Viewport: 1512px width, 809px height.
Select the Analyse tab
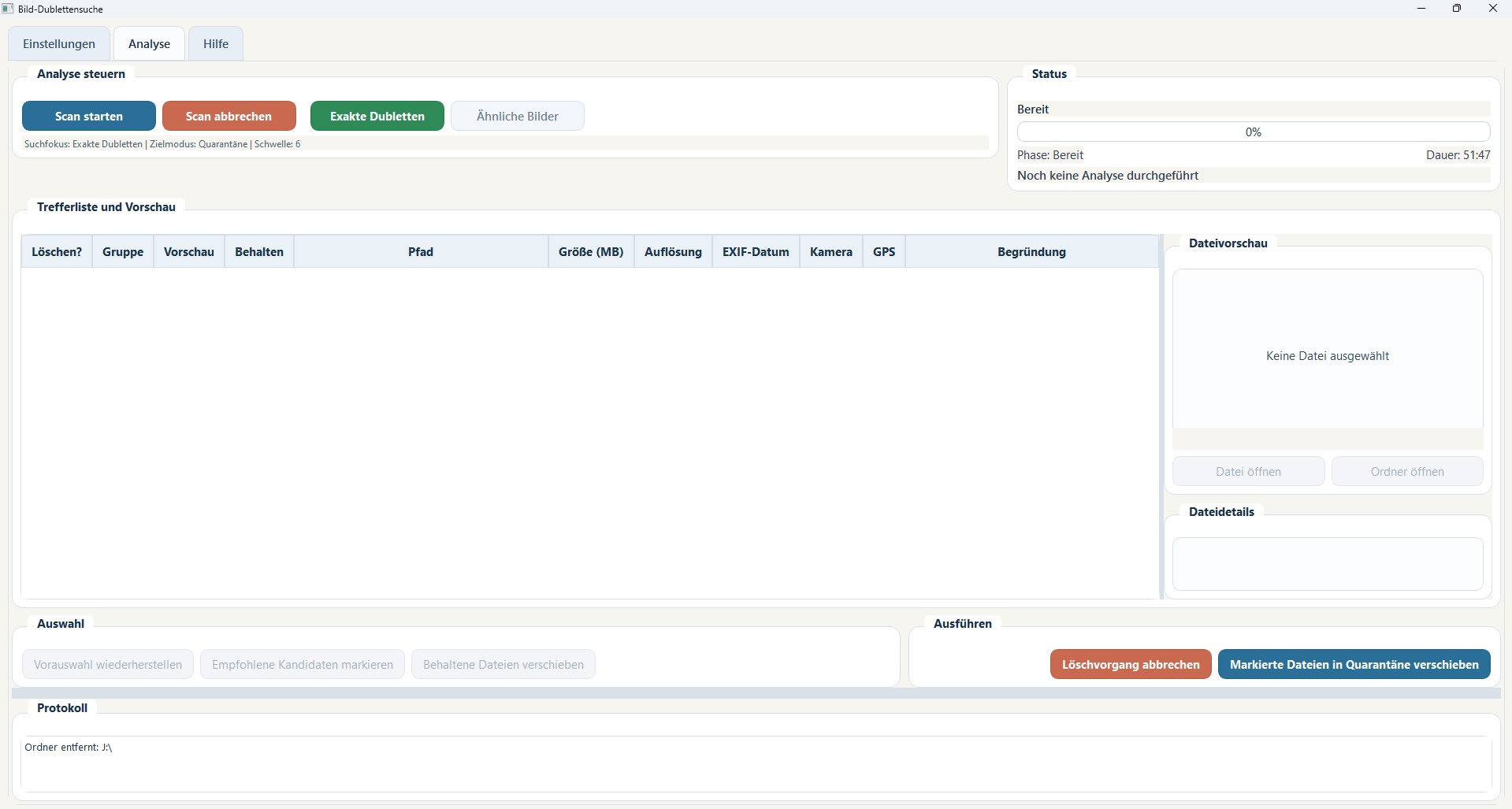149,43
